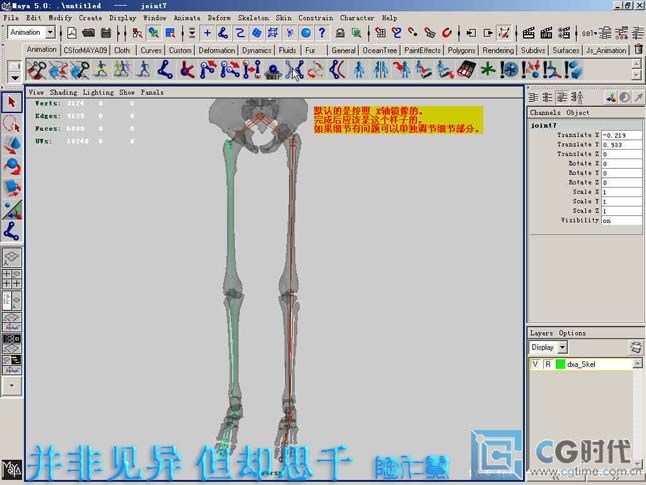Open the Object menu in Channel Box

pos(578,112)
